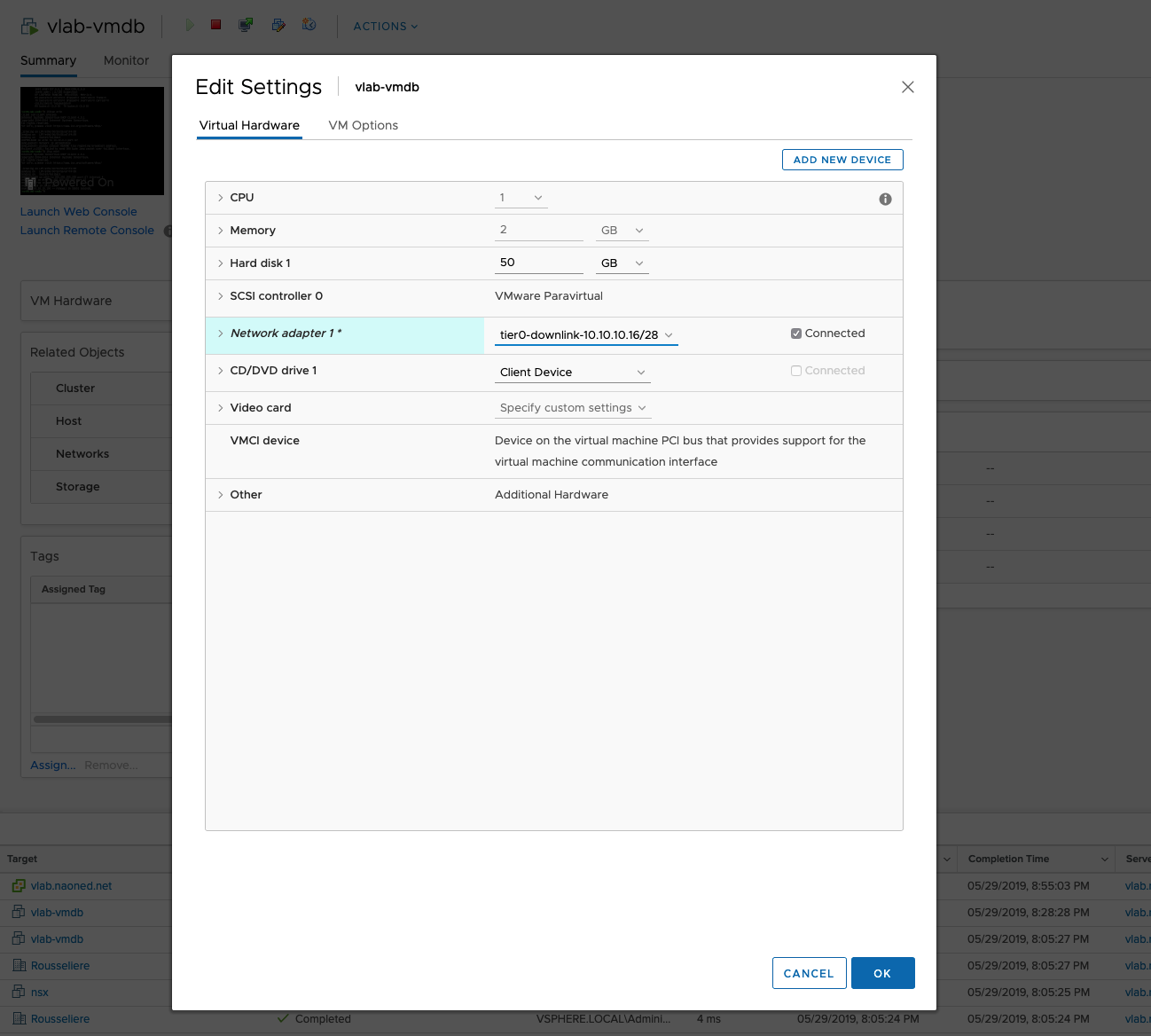This screenshot has width=1151, height=1036.
Task: Click the Hard disk size input field
Action: (538, 263)
